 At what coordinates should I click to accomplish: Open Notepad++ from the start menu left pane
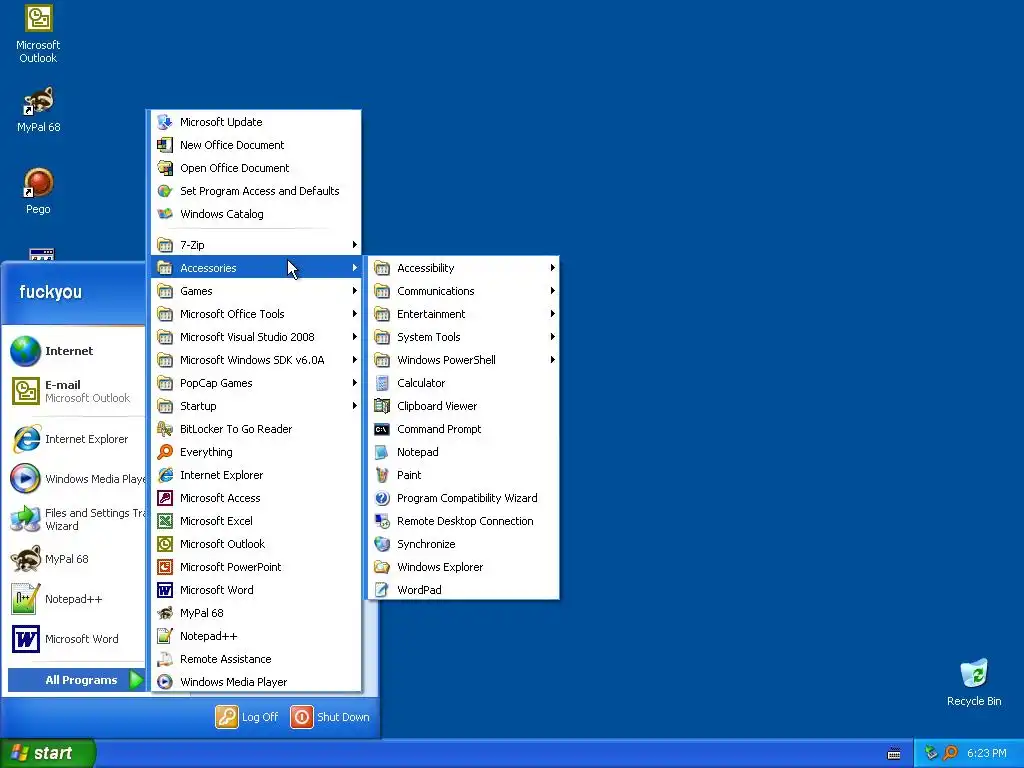click(x=76, y=599)
